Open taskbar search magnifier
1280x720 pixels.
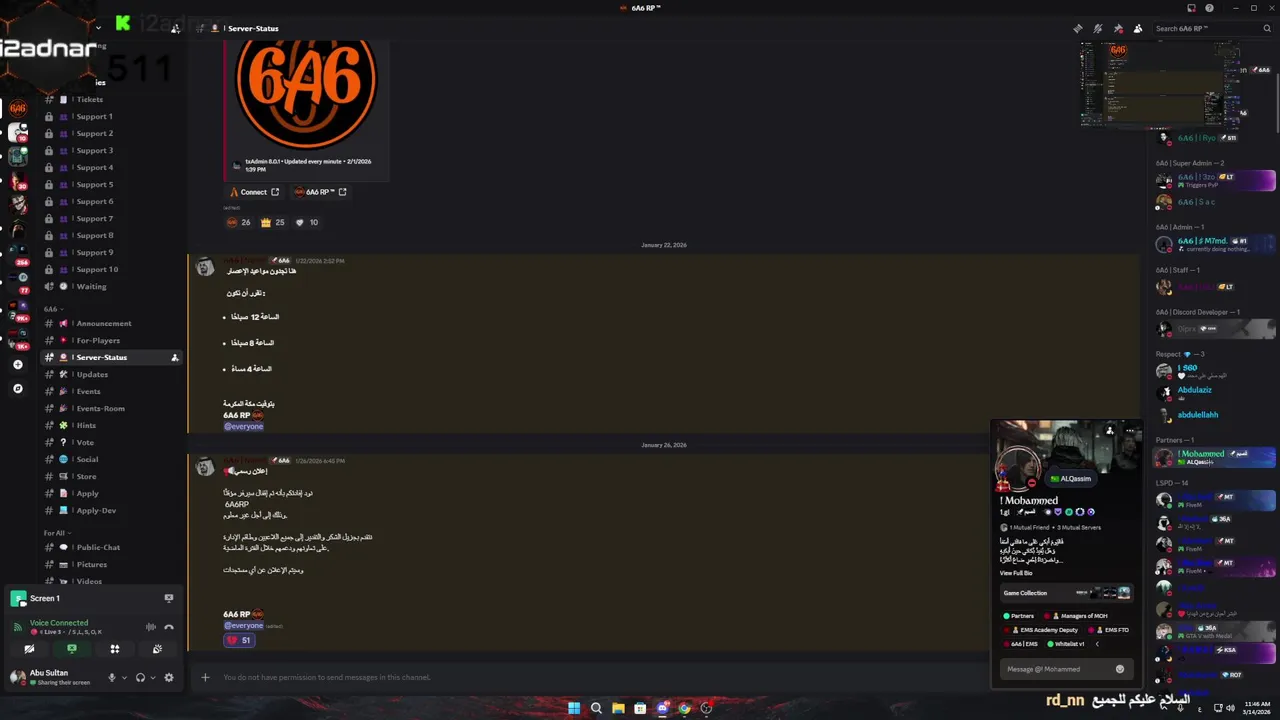point(596,708)
